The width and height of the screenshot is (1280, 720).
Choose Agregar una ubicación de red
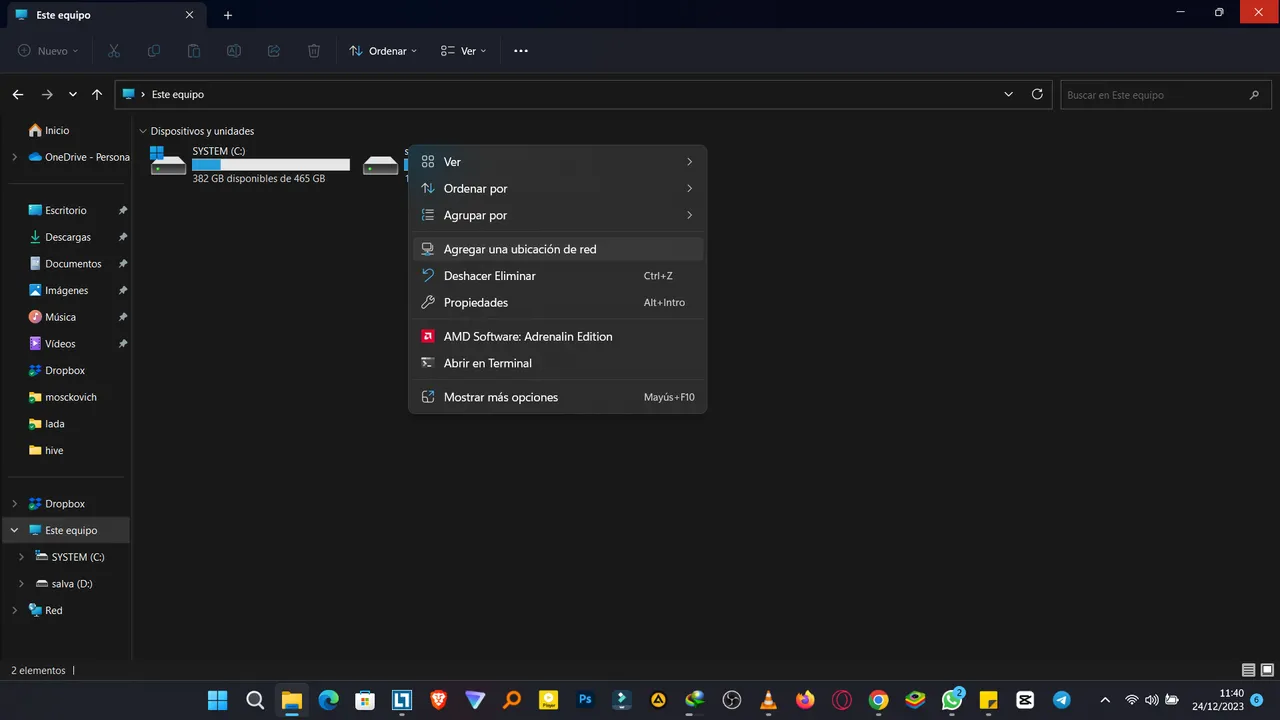click(x=558, y=249)
